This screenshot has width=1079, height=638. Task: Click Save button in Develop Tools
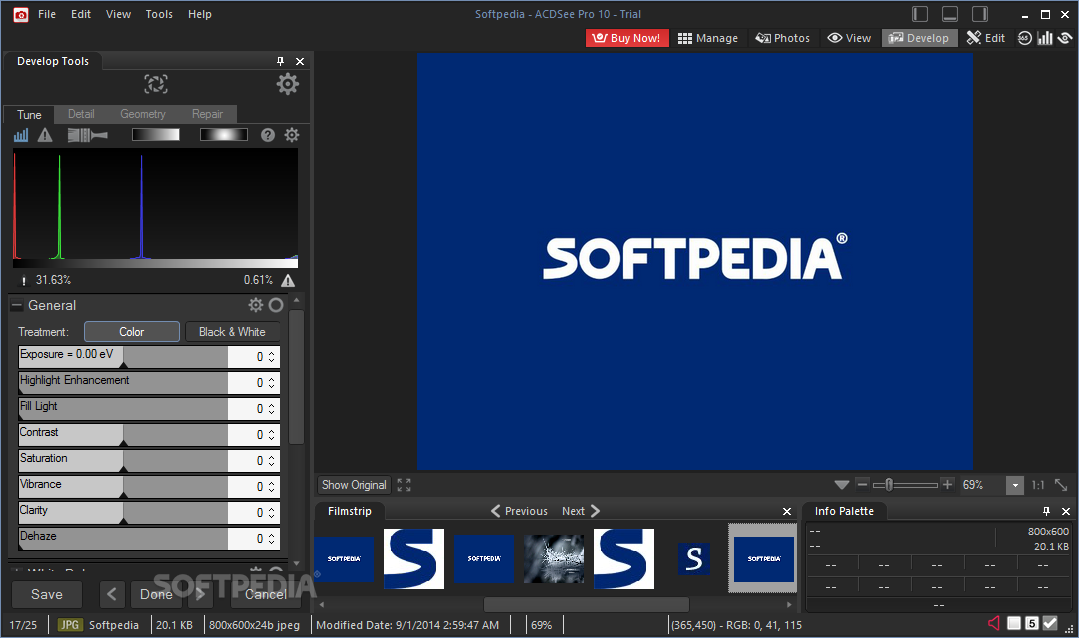(47, 594)
